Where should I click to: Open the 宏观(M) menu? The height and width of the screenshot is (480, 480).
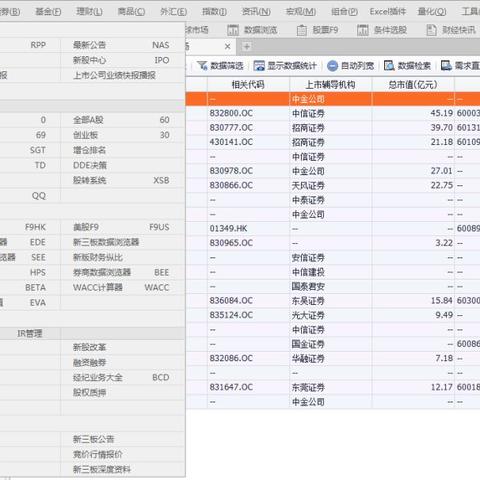(301, 12)
